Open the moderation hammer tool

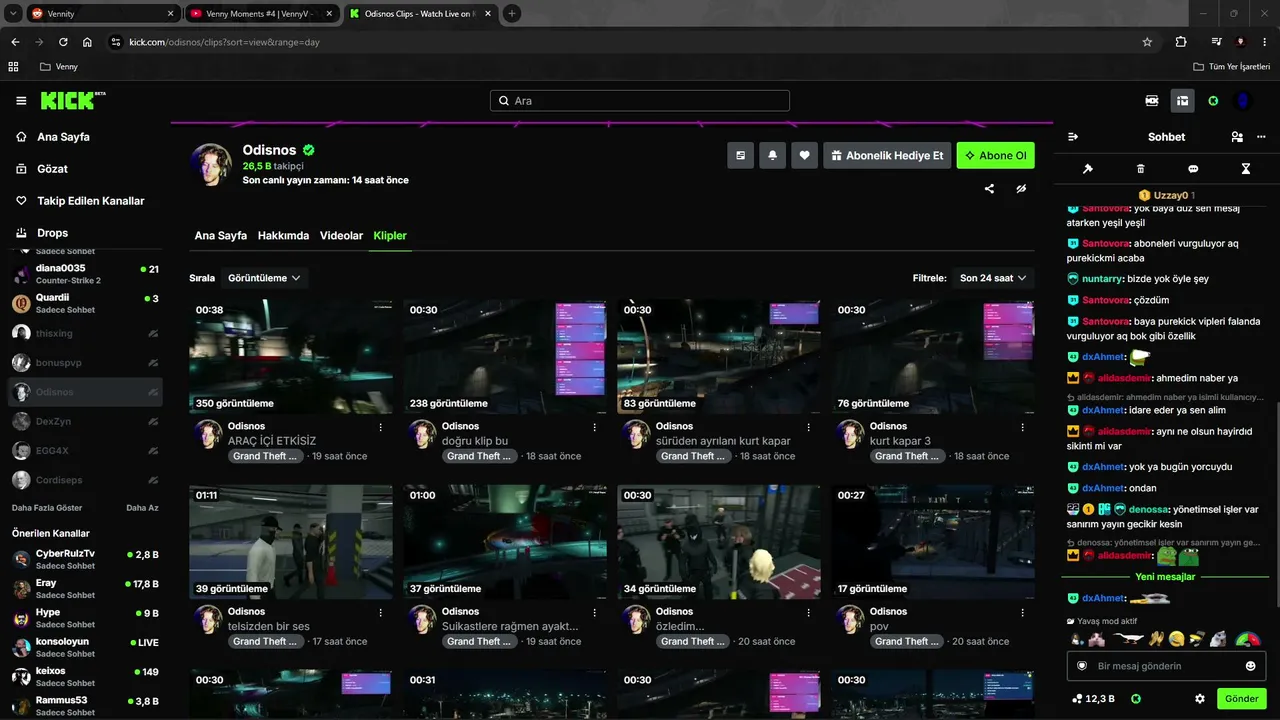(x=1088, y=169)
